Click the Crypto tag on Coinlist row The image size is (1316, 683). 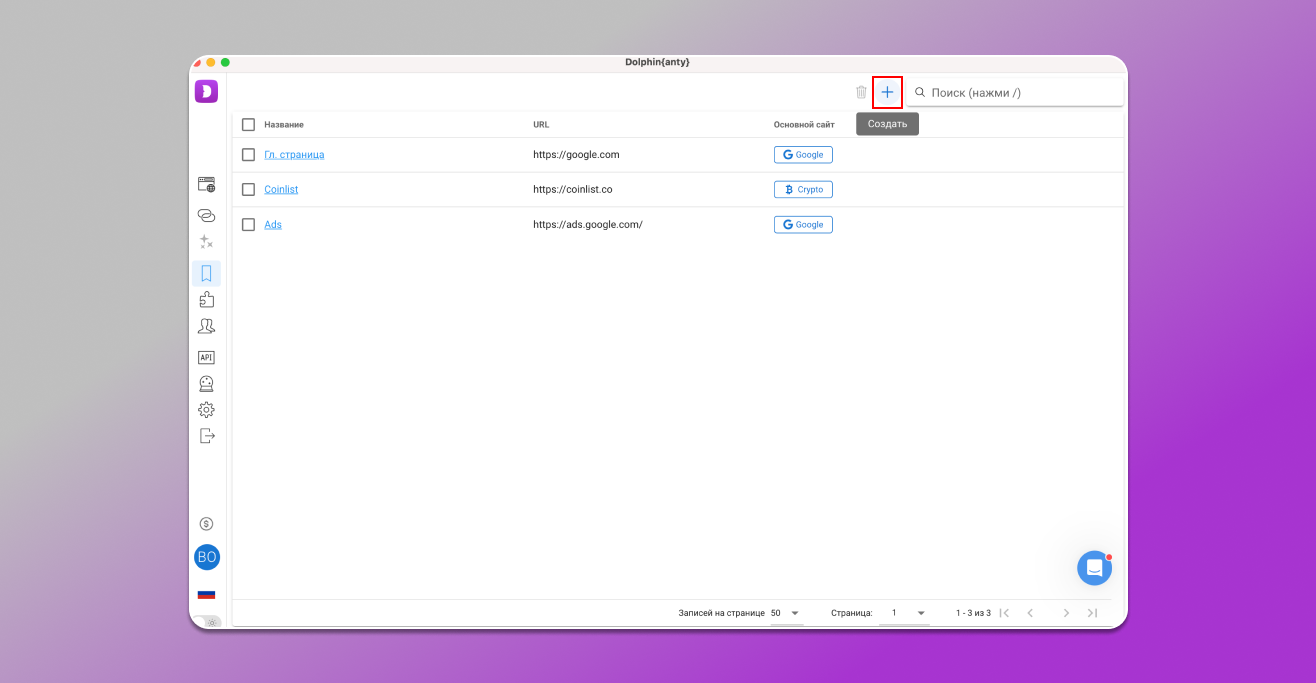[x=803, y=190]
